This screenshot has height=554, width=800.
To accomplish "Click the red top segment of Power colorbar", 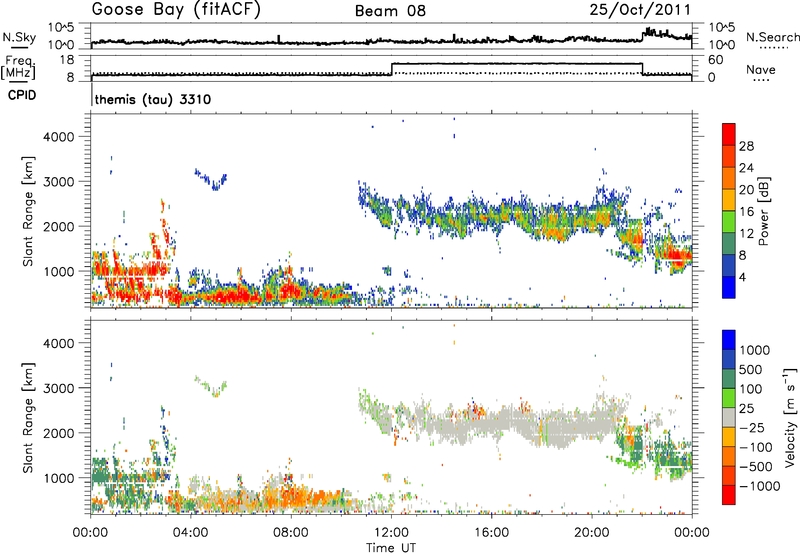I will coord(729,134).
